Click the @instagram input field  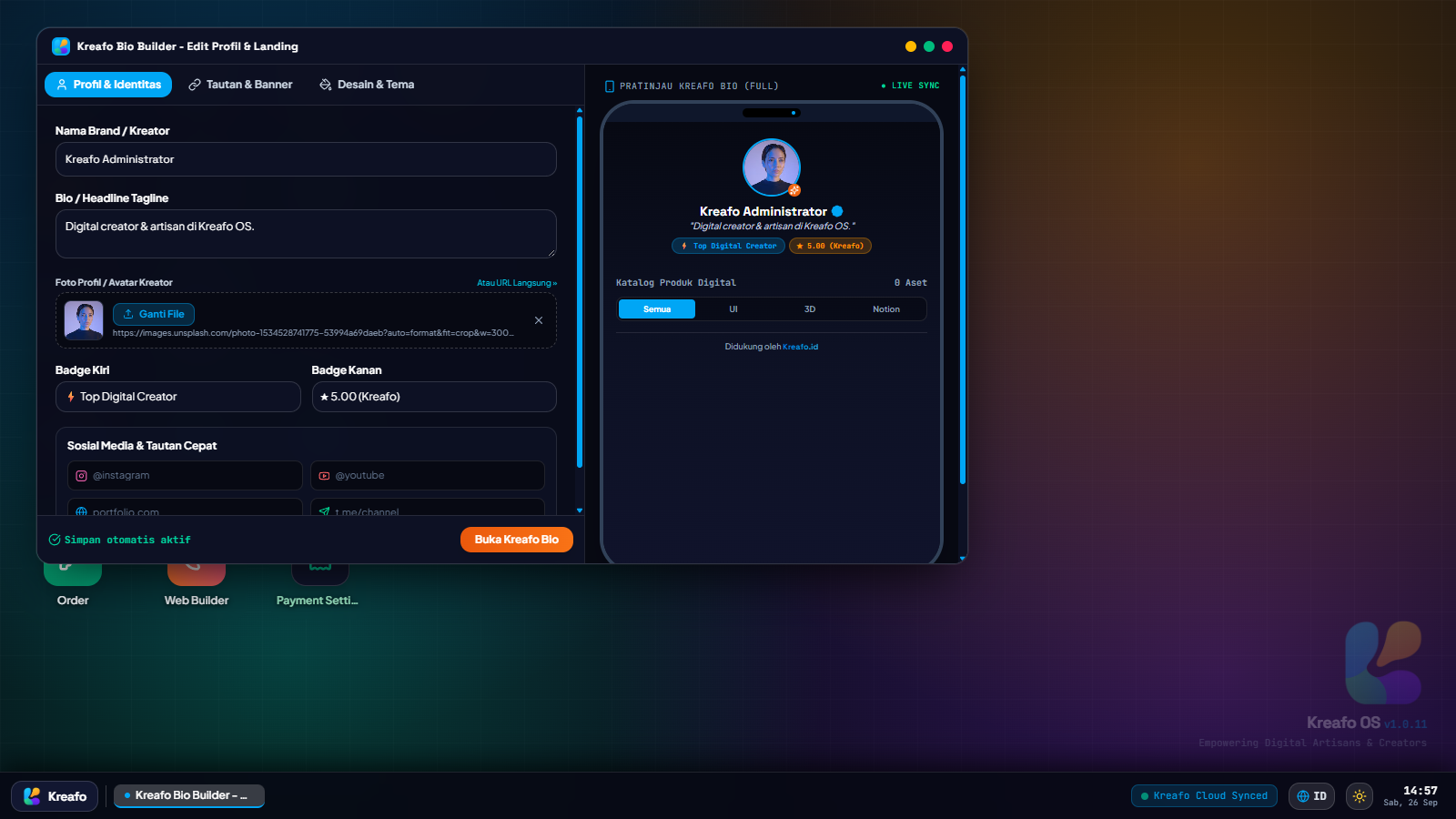(185, 475)
